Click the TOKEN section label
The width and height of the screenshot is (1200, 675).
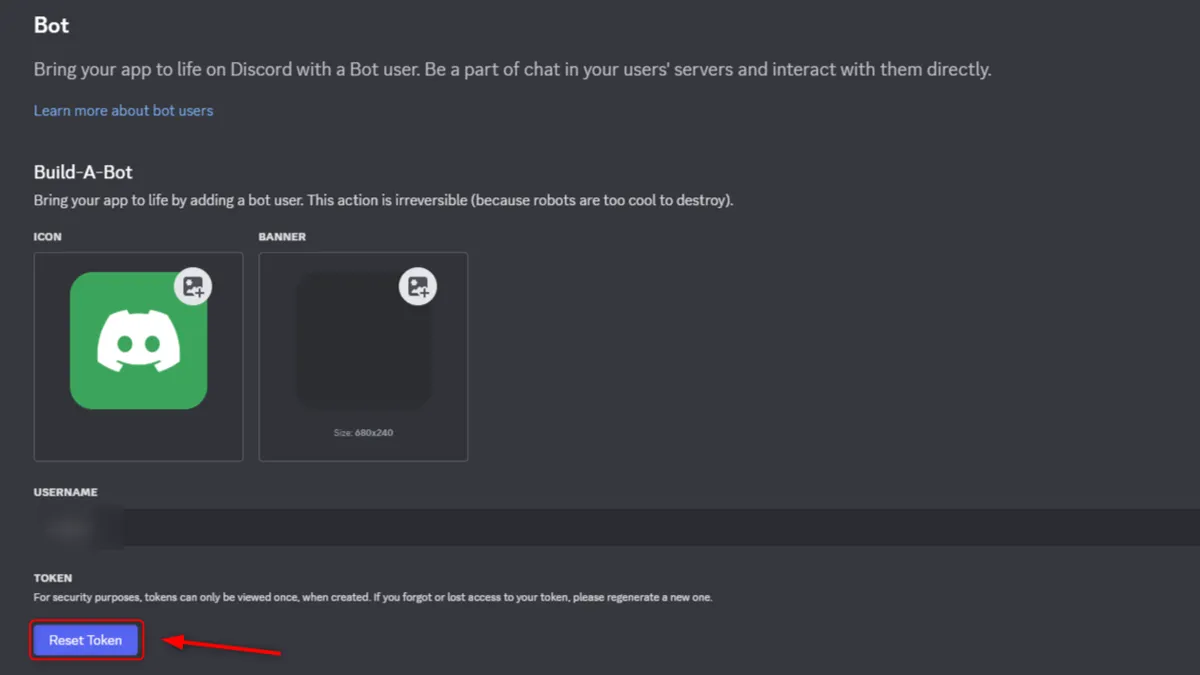point(53,578)
